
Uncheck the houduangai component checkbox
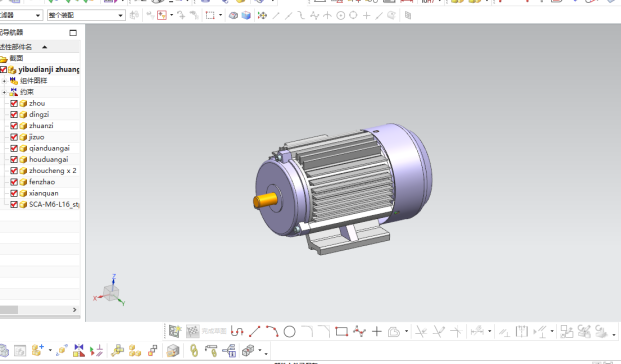point(14,159)
